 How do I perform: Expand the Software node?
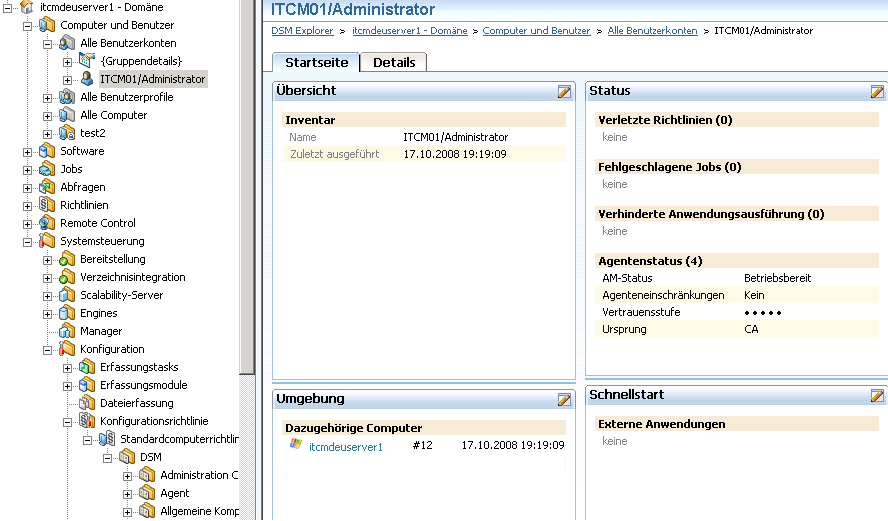pos(27,152)
